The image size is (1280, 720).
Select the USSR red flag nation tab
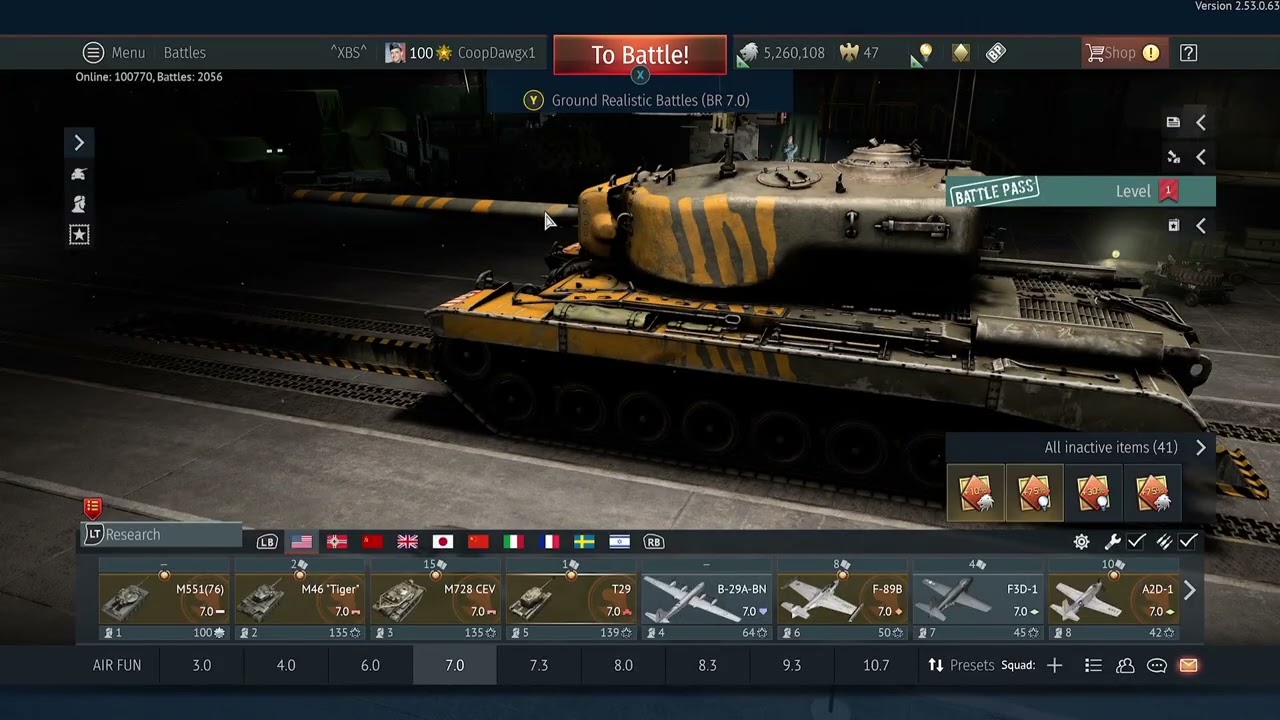click(372, 542)
